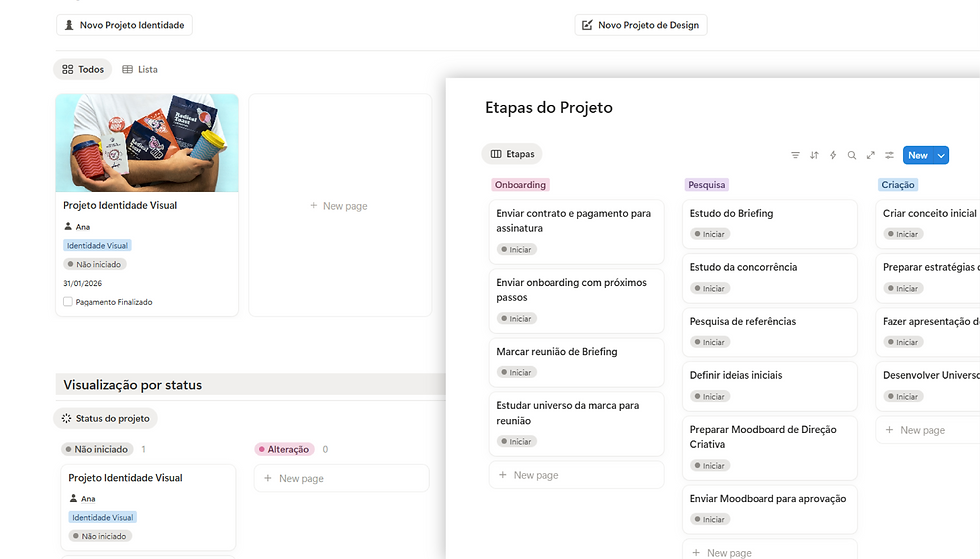Open Definir ideias iniciais card
980x559 pixels.
pyautogui.click(x=769, y=386)
